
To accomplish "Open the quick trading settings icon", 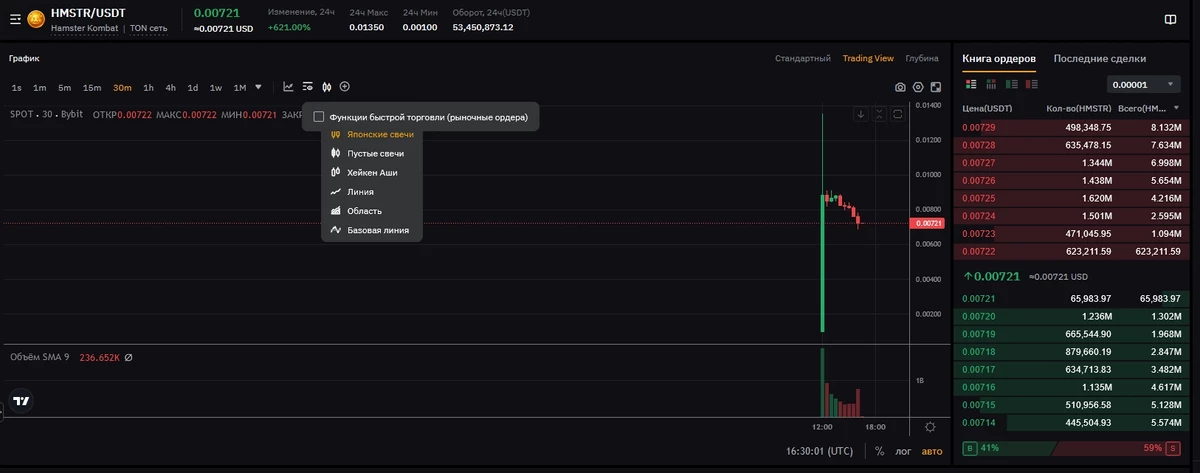I will [x=307, y=87].
